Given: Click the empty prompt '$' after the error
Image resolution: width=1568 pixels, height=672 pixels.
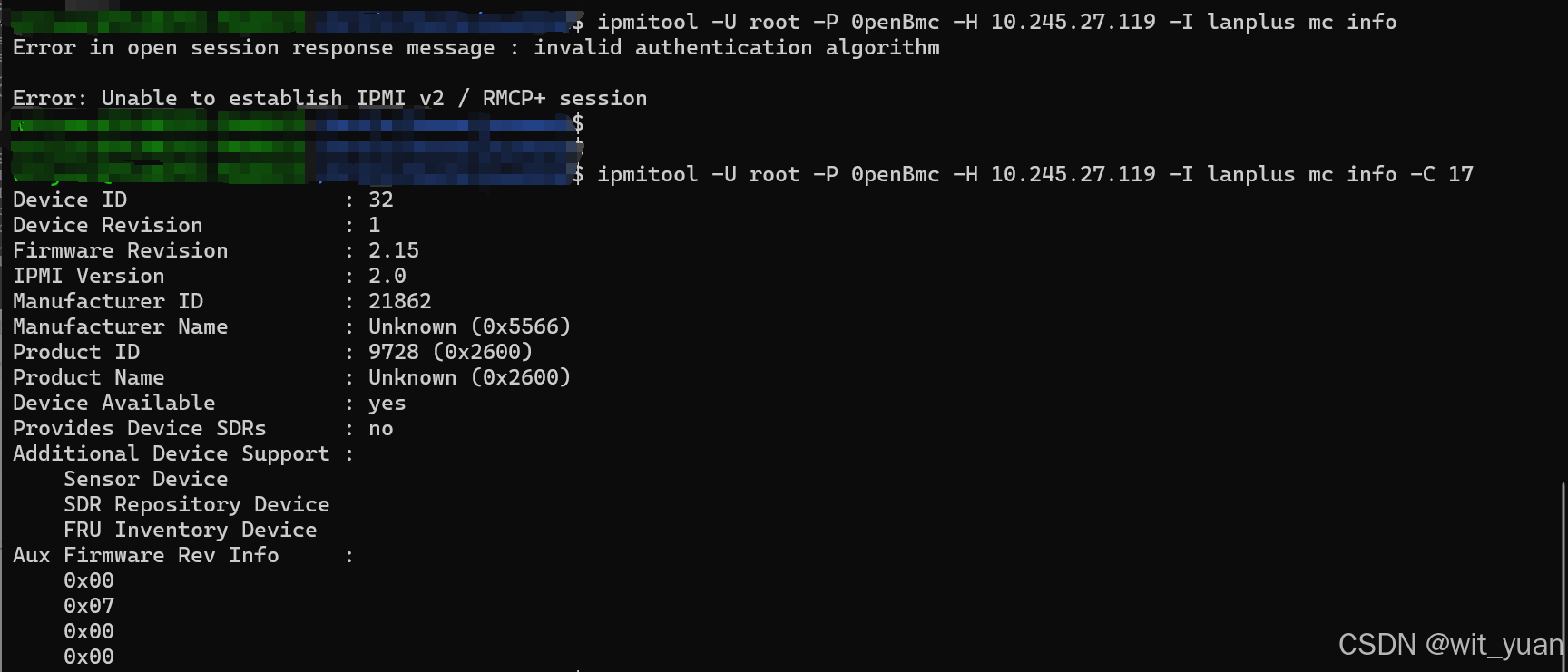Looking at the screenshot, I should pyautogui.click(x=578, y=122).
